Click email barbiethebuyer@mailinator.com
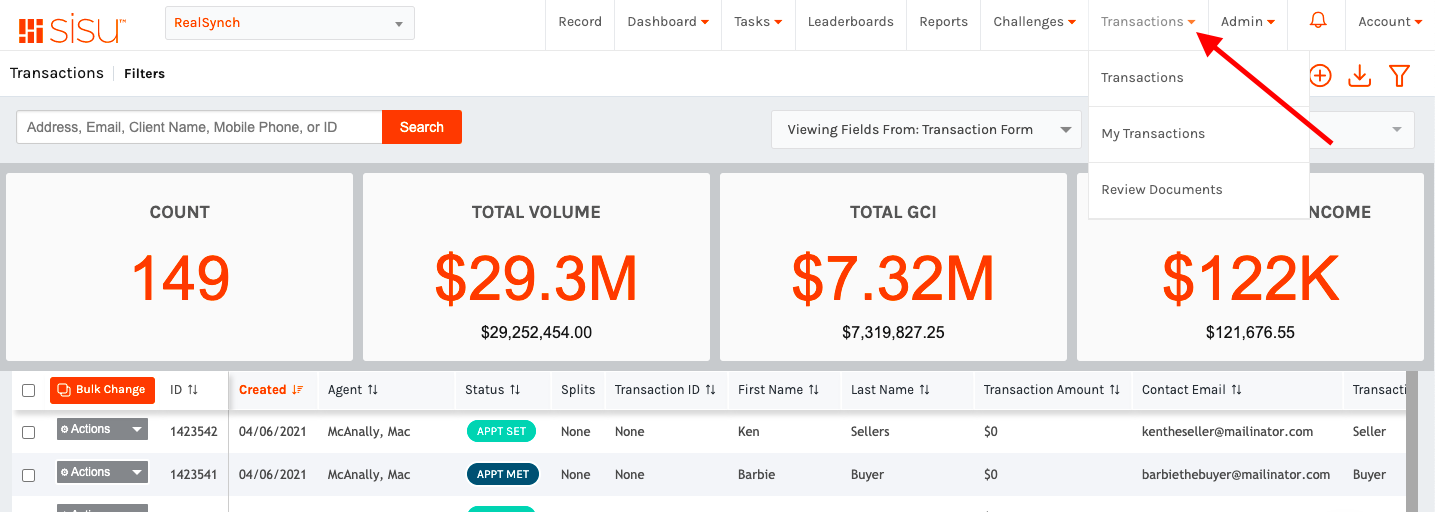This screenshot has height=512, width=1435. click(1236, 474)
